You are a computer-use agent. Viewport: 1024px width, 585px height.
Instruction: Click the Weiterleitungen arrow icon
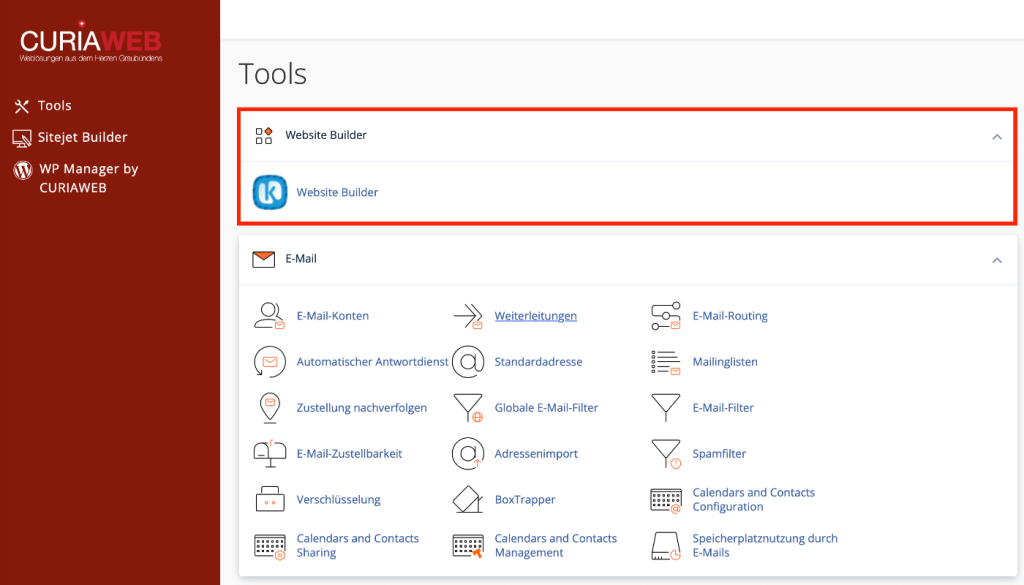pos(468,316)
